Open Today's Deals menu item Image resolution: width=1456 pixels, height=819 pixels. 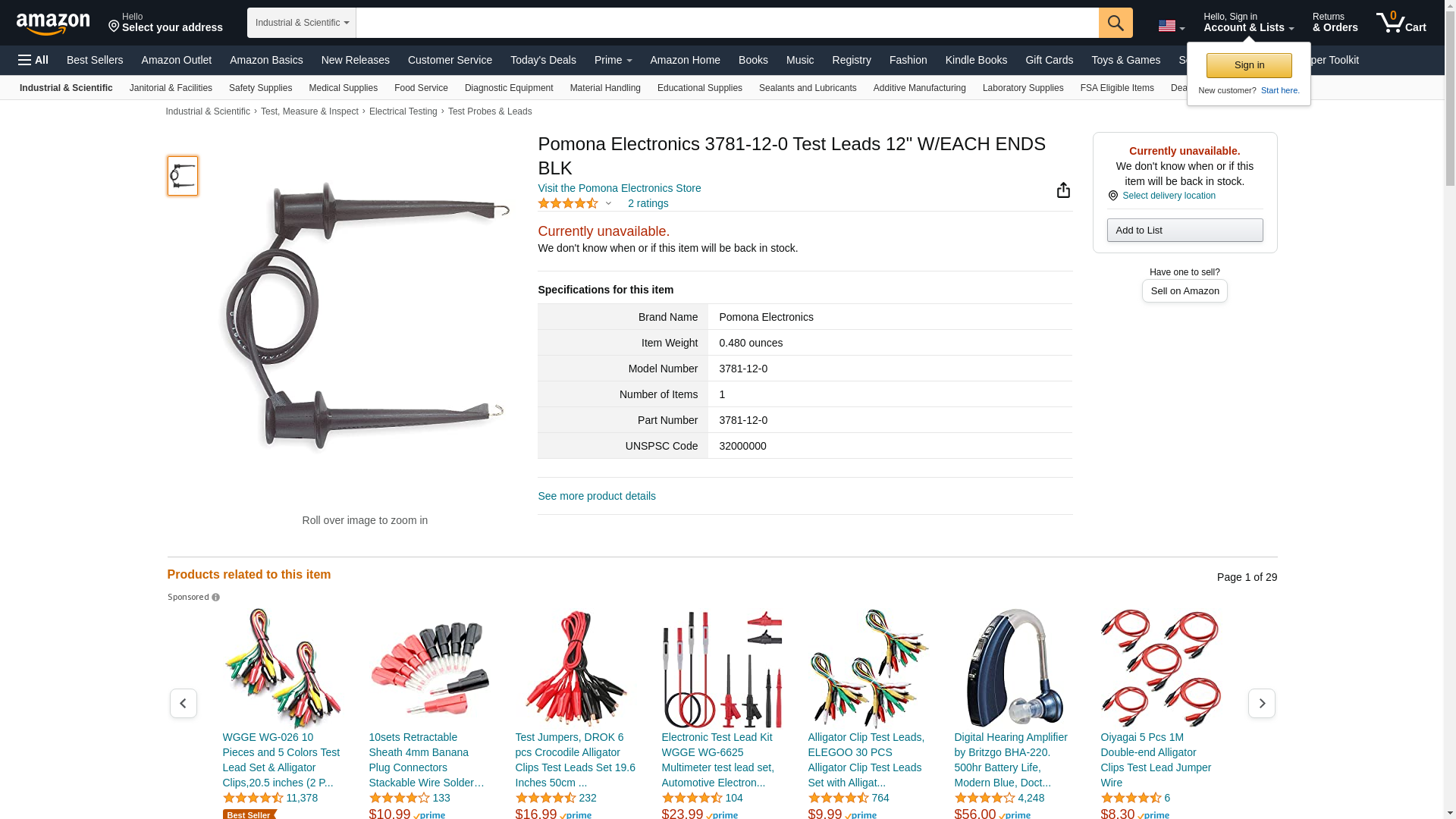coord(543,60)
